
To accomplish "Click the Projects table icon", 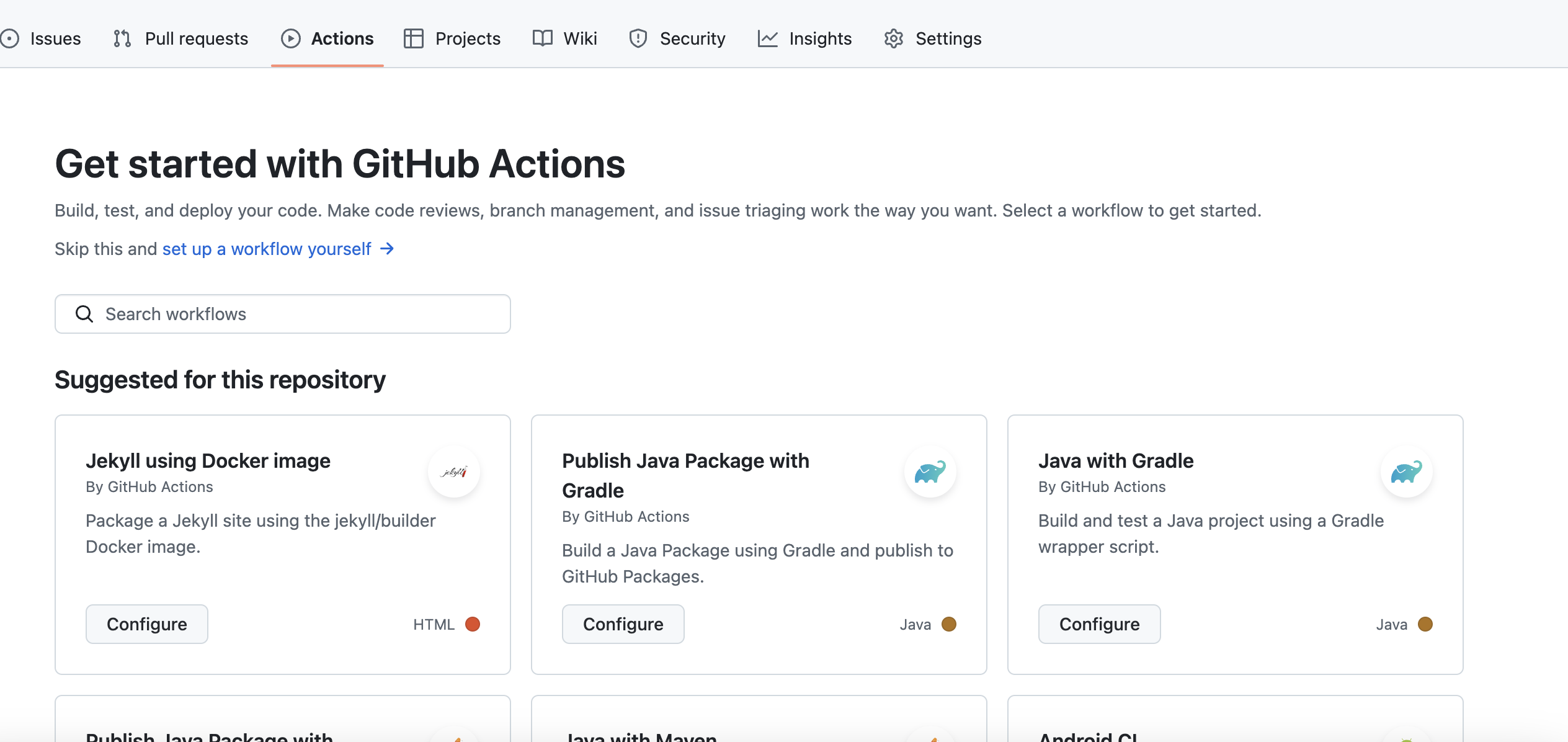I will 413,38.
